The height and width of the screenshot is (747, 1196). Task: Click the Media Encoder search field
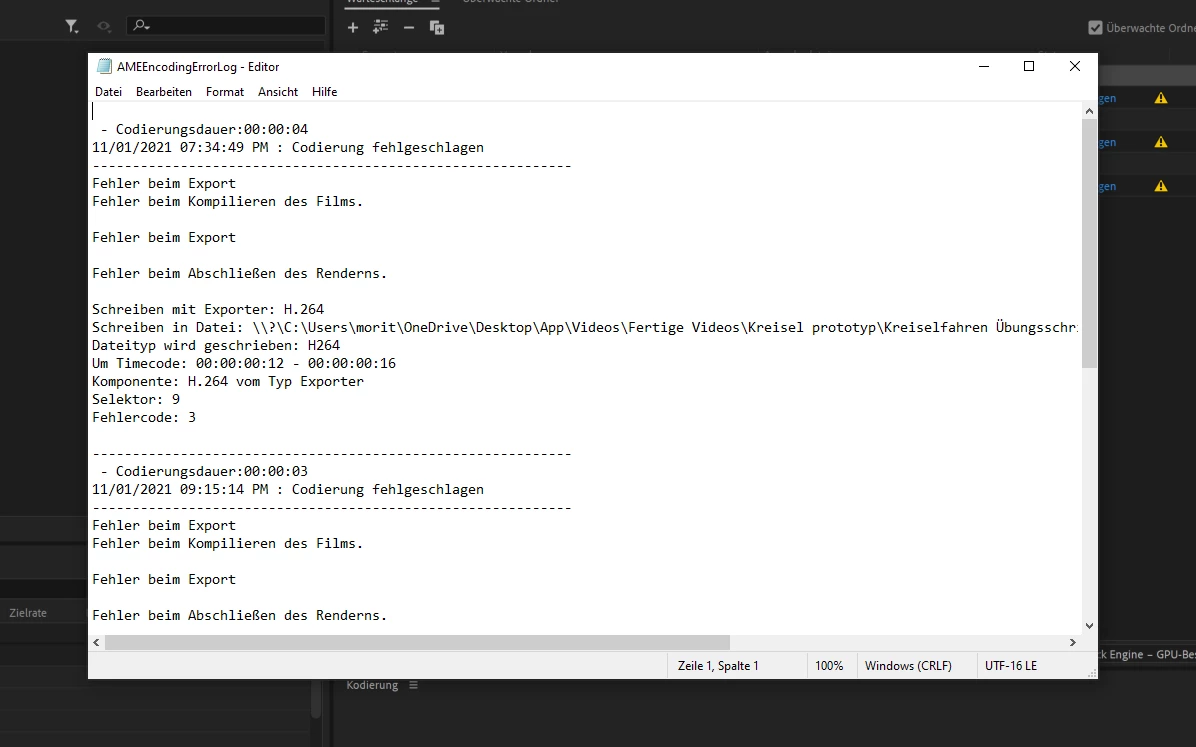pyautogui.click(x=226, y=25)
